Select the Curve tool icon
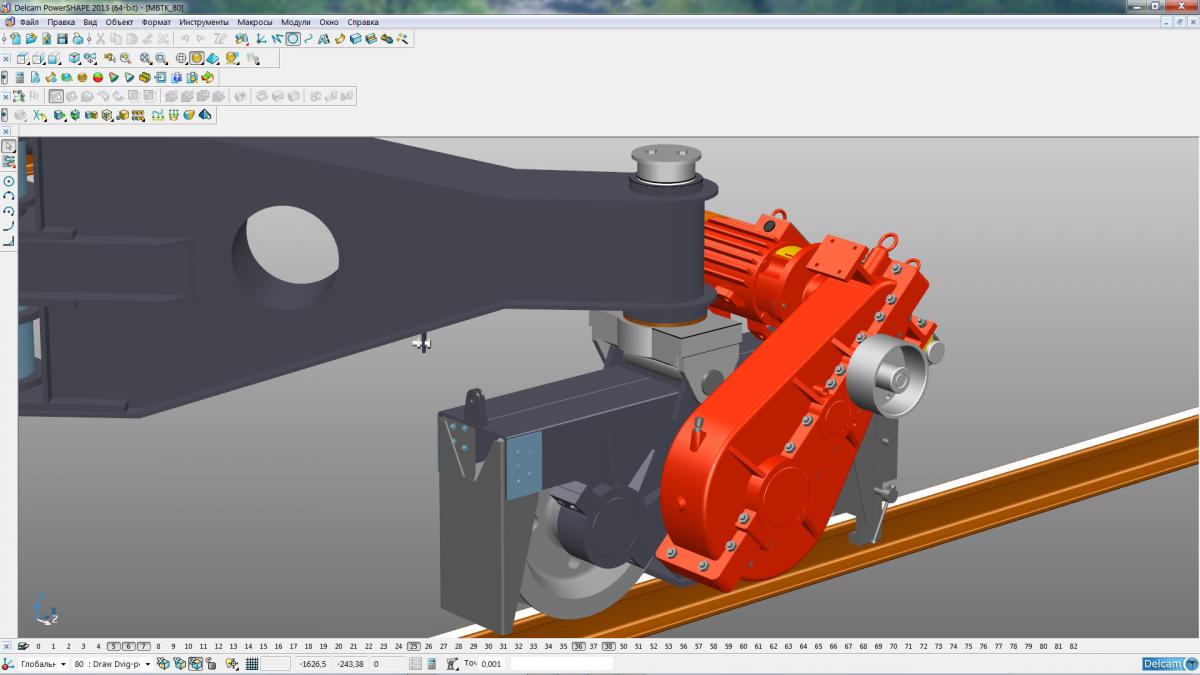Image resolution: width=1200 pixels, height=675 pixels. [x=308, y=39]
